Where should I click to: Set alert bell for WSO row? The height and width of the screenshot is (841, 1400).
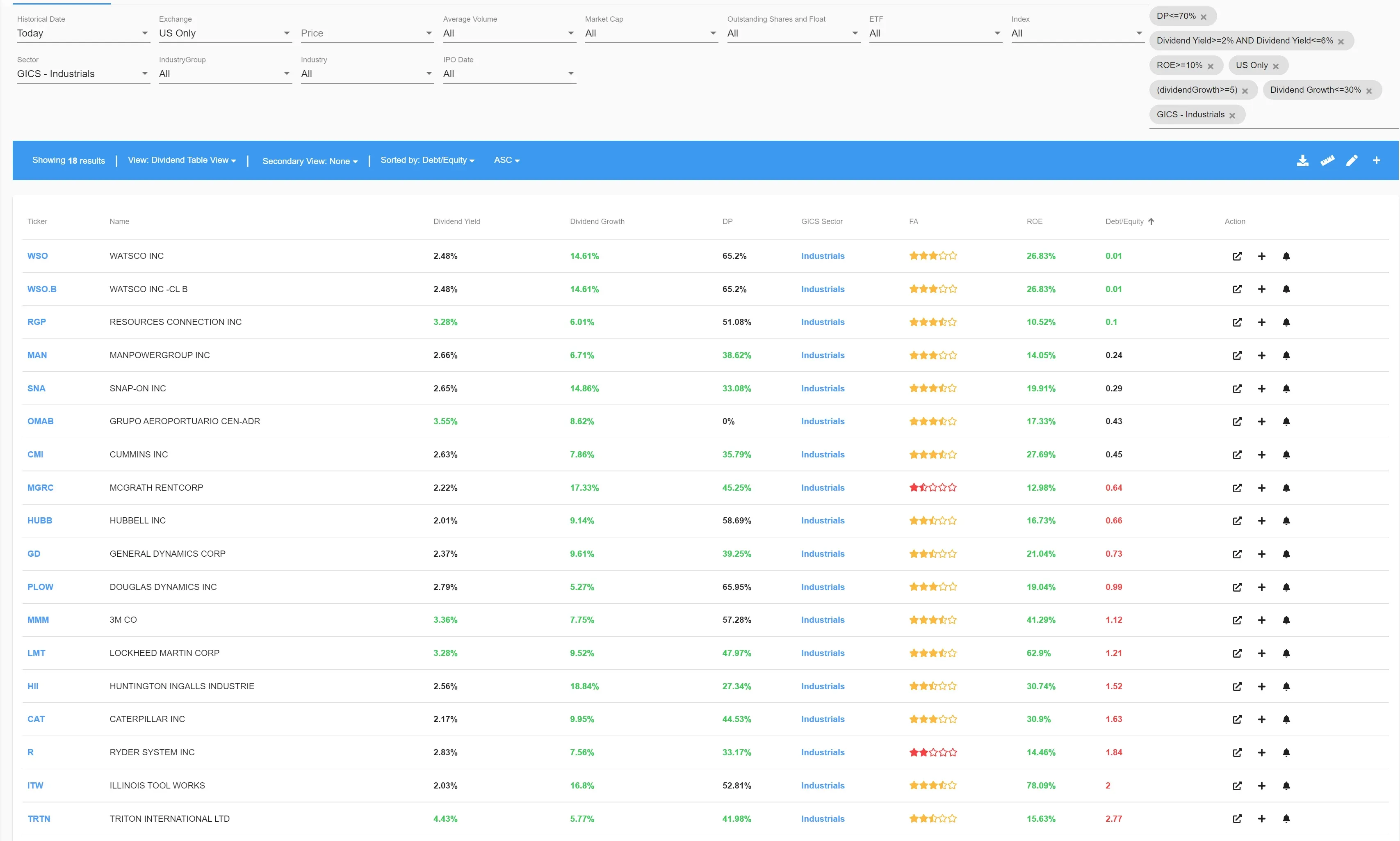(1286, 256)
